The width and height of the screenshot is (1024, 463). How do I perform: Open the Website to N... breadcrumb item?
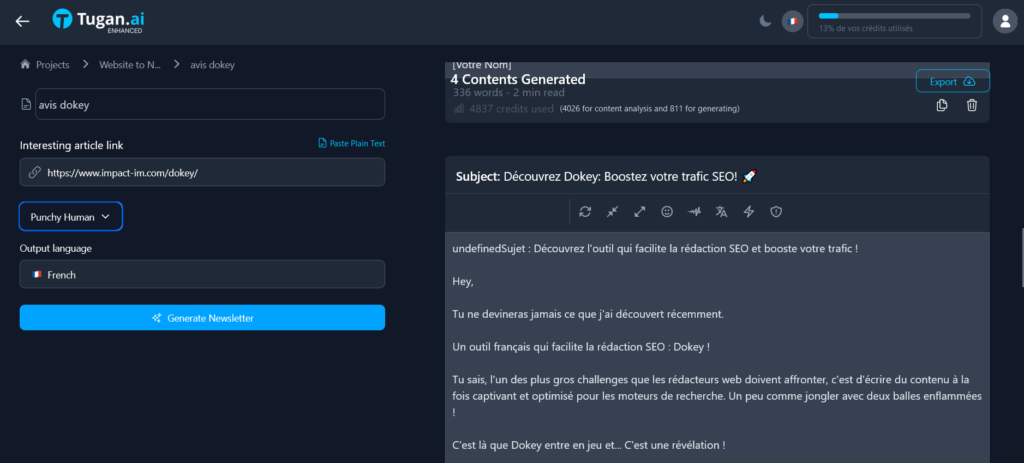[x=129, y=65]
